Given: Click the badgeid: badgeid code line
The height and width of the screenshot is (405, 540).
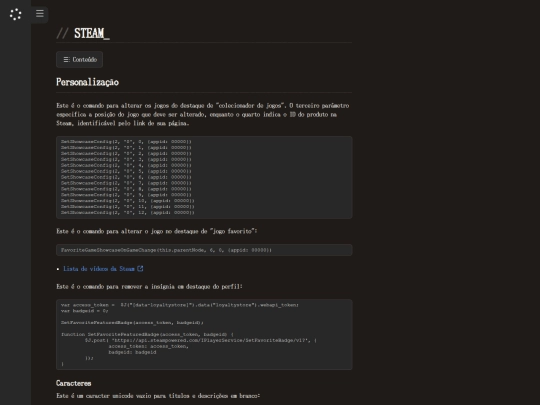Looking at the screenshot, I should click(x=132, y=352).
